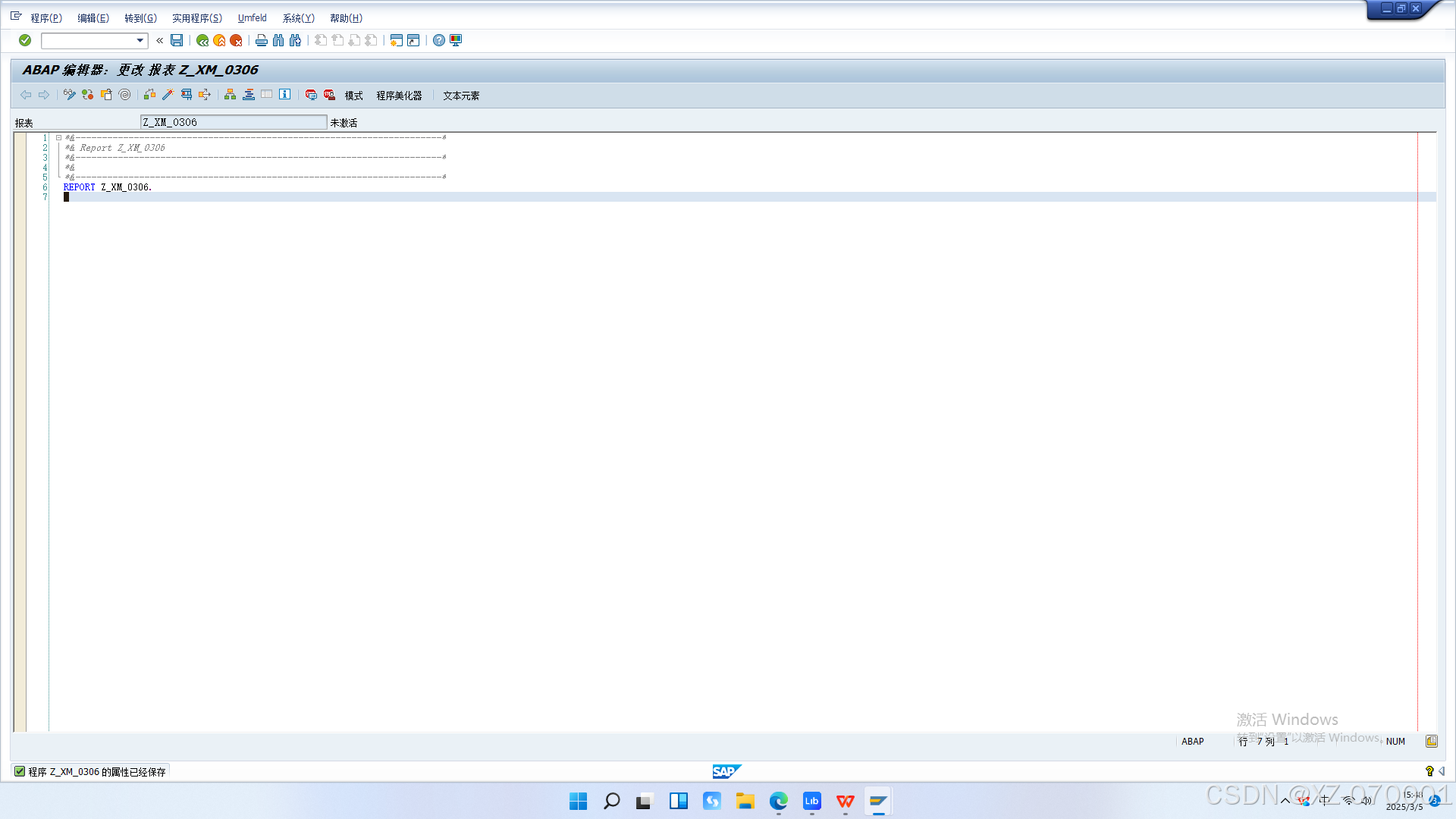
Task: Click the 文本元素 button
Action: [x=461, y=96]
